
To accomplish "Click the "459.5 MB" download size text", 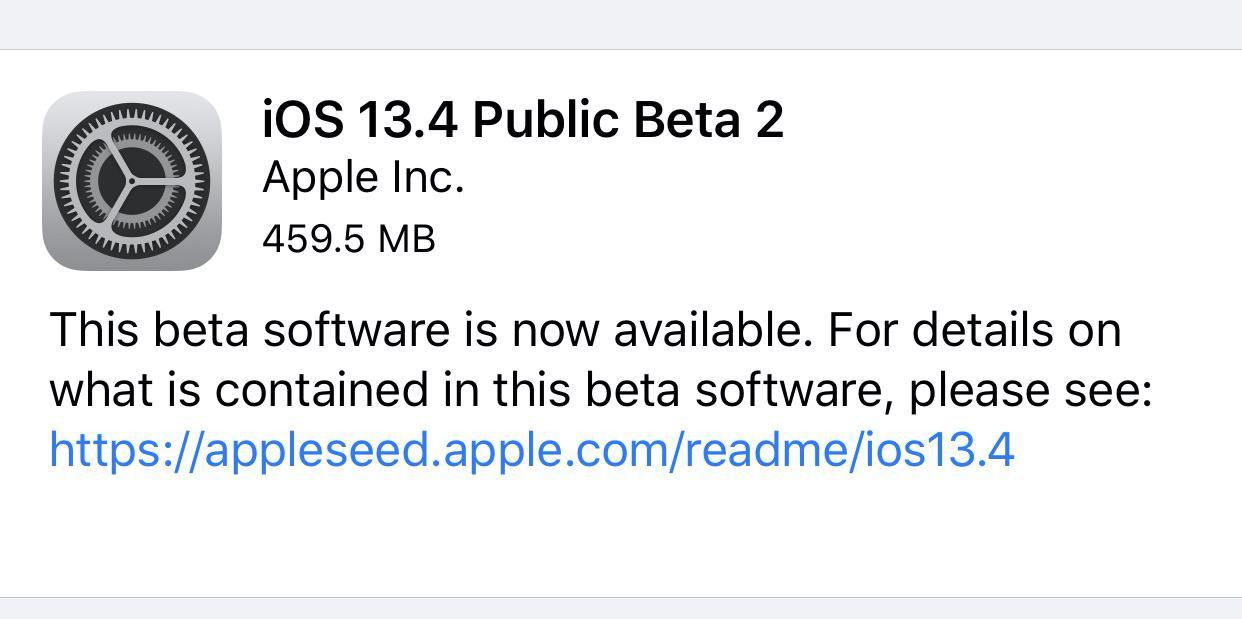I will tap(348, 239).
